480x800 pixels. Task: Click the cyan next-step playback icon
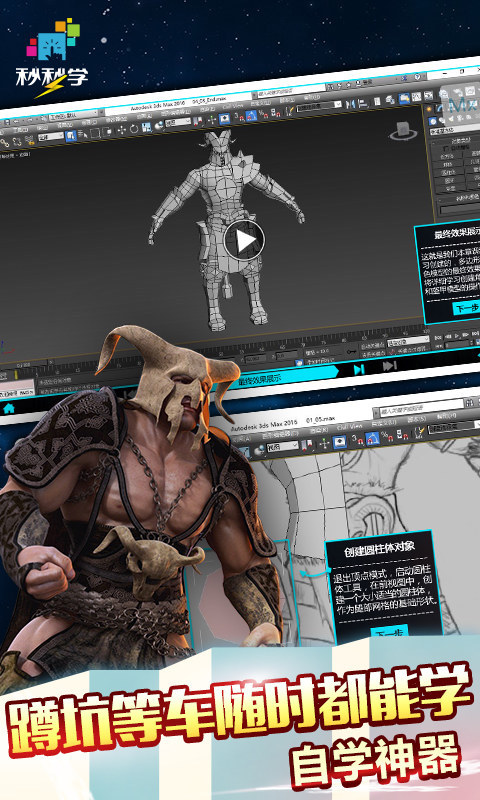[x=359, y=369]
